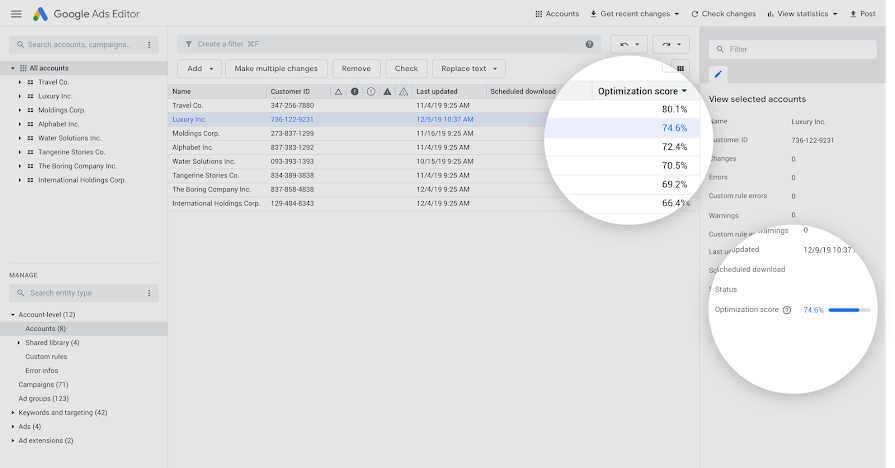Click the filled circle error column icon
The height and width of the screenshot is (468, 895).
click(x=354, y=91)
